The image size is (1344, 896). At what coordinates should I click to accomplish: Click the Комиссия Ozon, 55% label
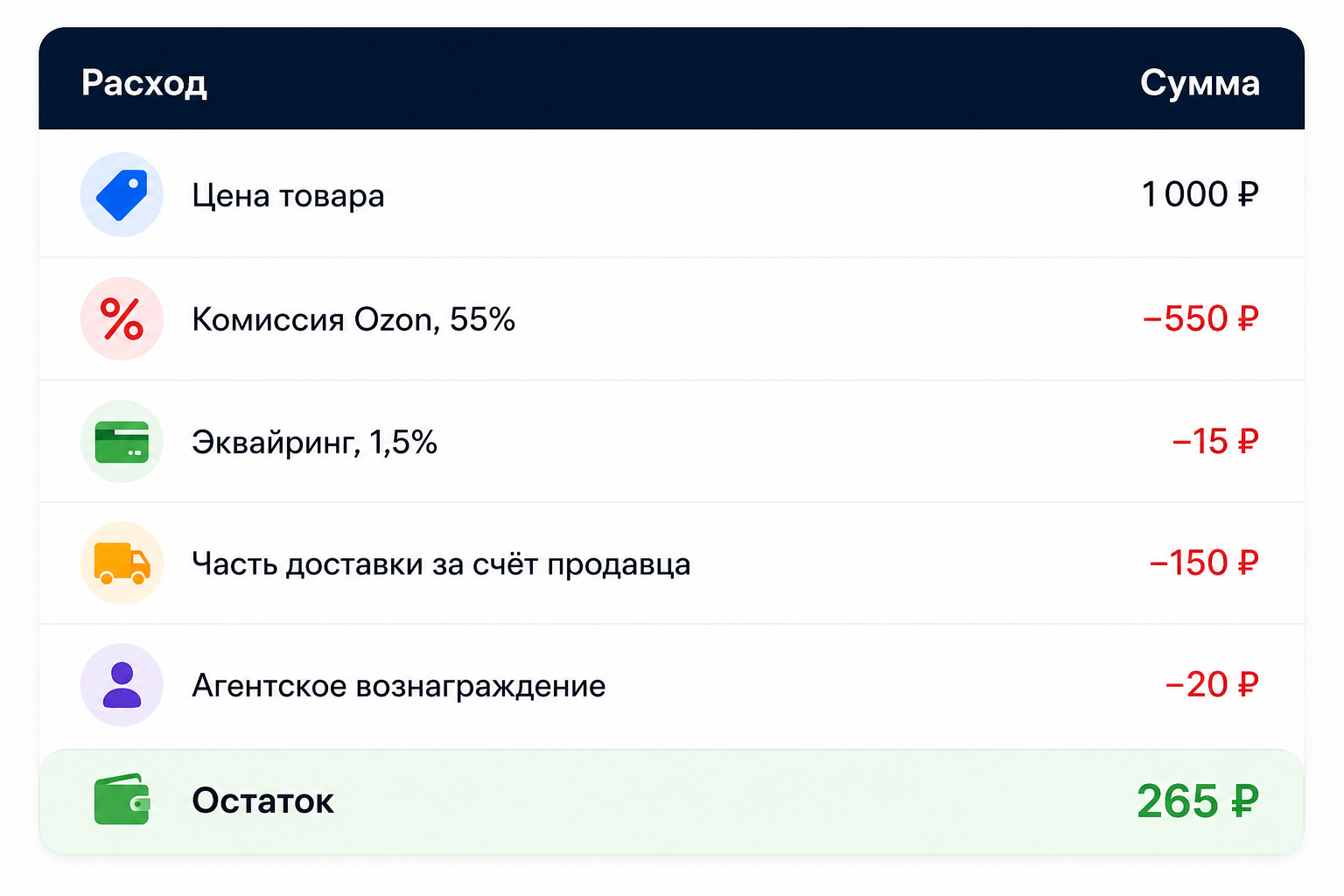[353, 319]
